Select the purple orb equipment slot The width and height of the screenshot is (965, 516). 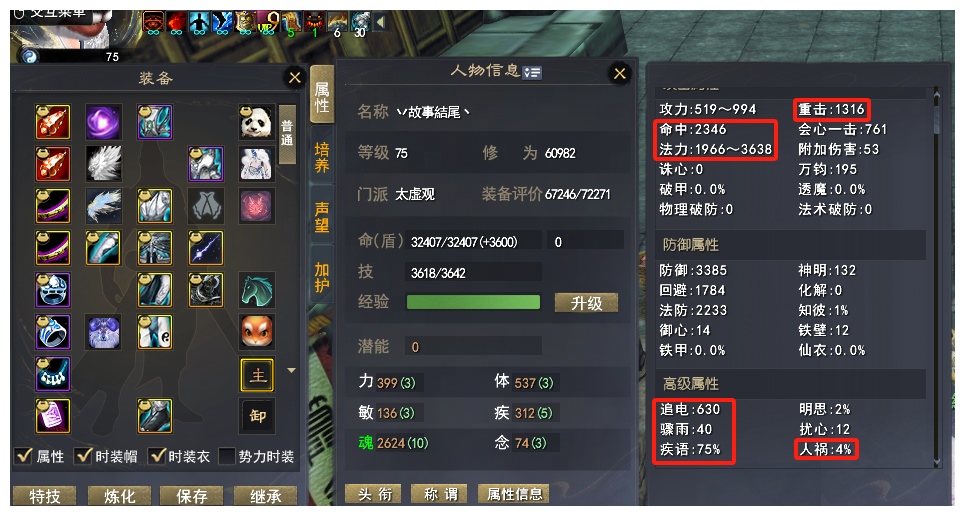(x=102, y=121)
